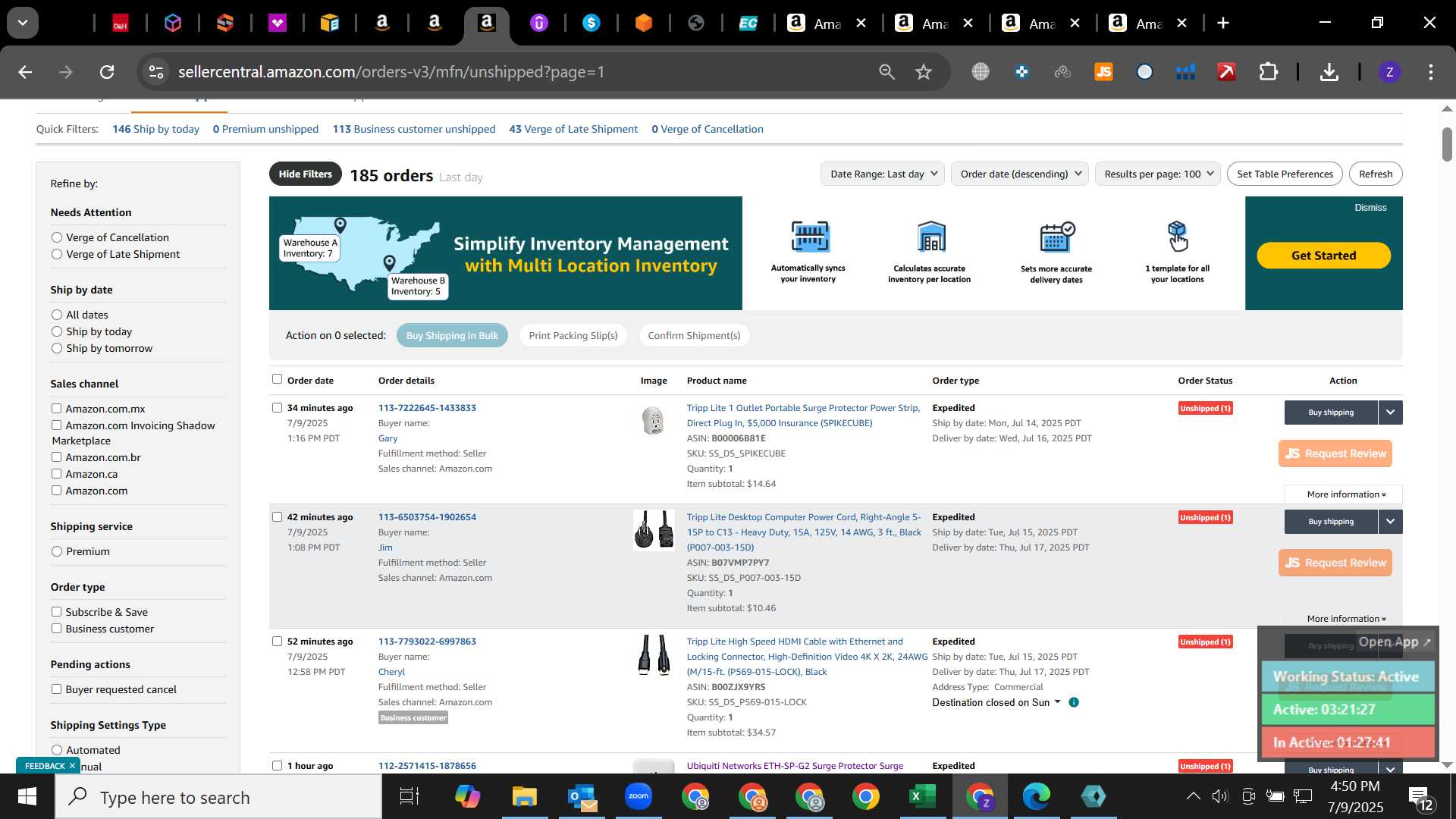This screenshot has width=1456, height=819.
Task: Select Verge of Late Shipment radio filter
Action: 57,254
